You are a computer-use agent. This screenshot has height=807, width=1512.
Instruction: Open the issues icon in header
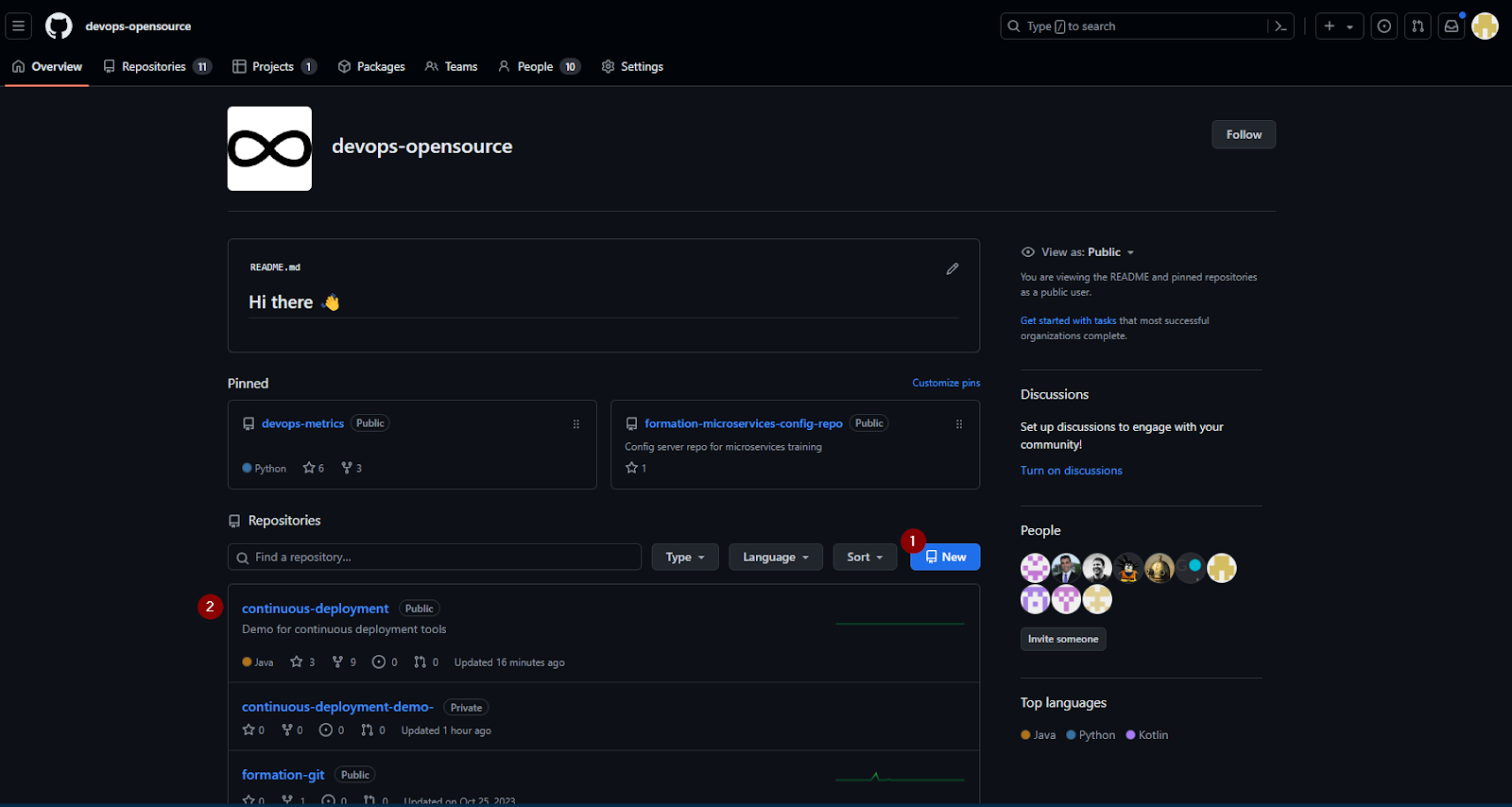point(1384,26)
